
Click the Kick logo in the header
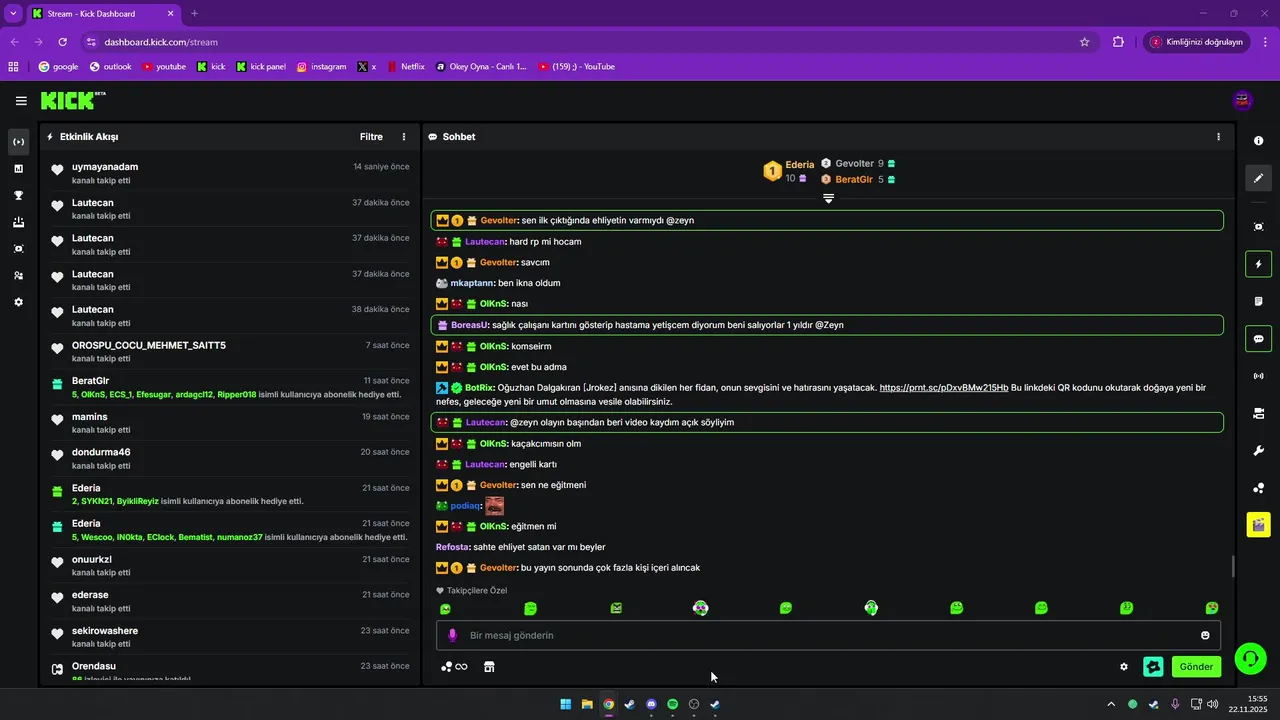[73, 100]
